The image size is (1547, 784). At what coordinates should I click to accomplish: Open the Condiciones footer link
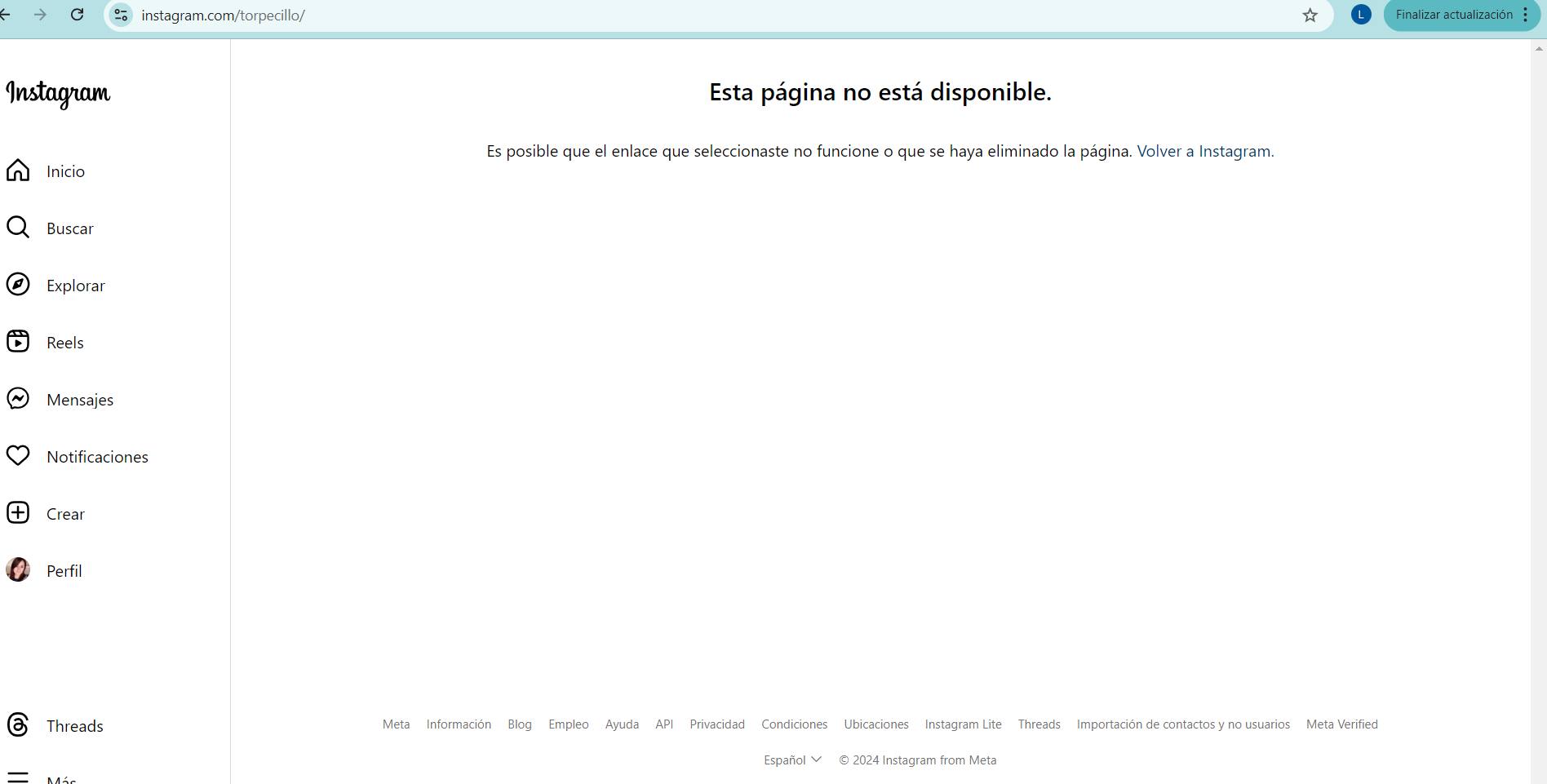[x=795, y=724]
